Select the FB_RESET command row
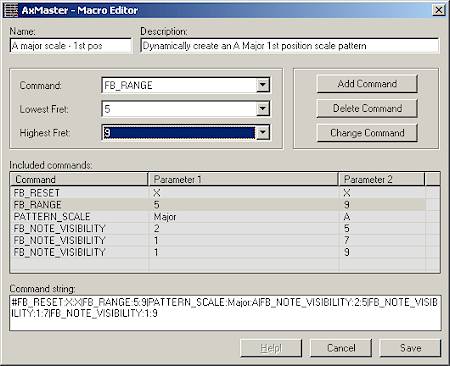 click(218, 193)
